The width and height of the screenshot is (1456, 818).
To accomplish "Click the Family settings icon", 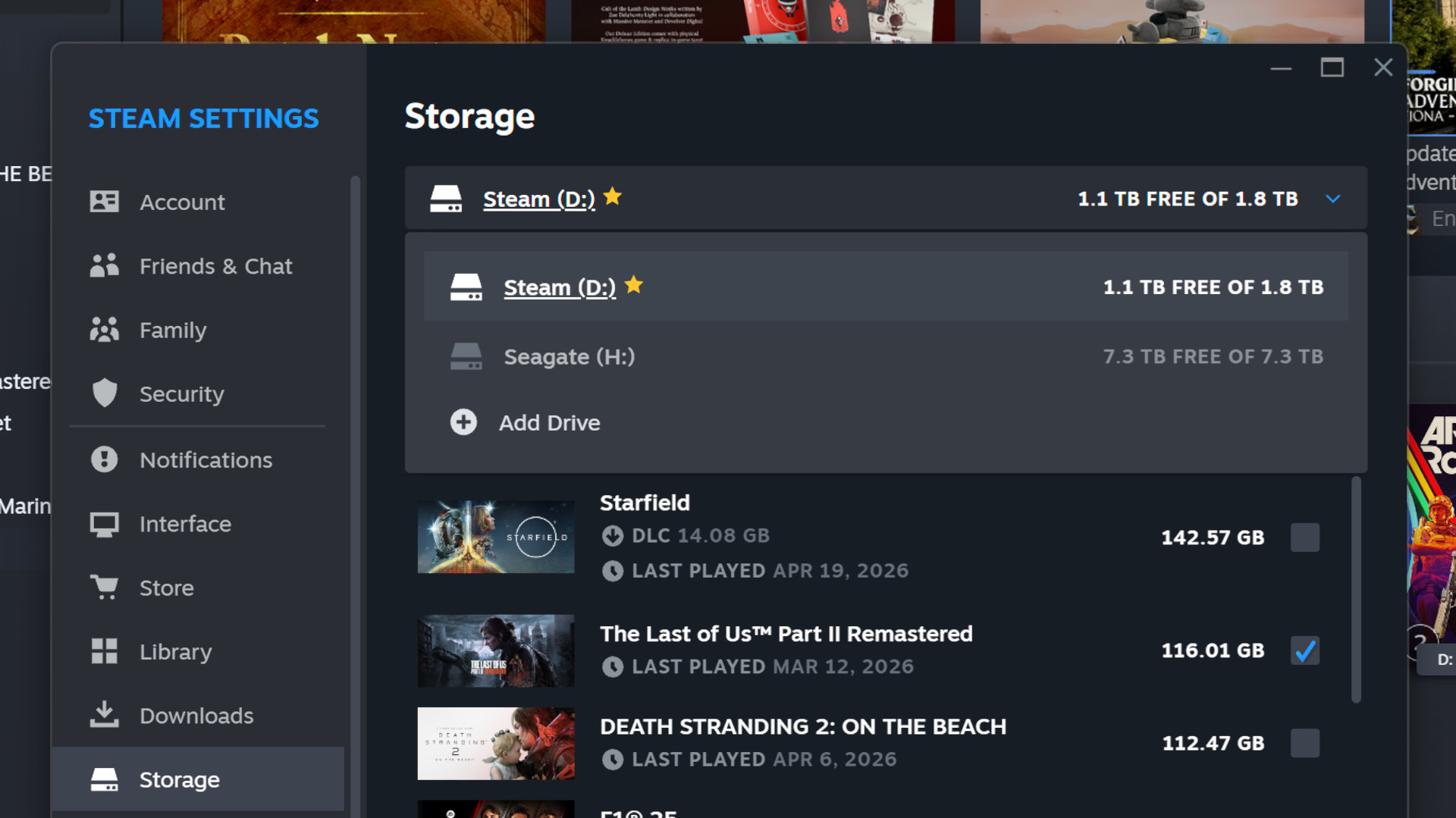I will [105, 329].
